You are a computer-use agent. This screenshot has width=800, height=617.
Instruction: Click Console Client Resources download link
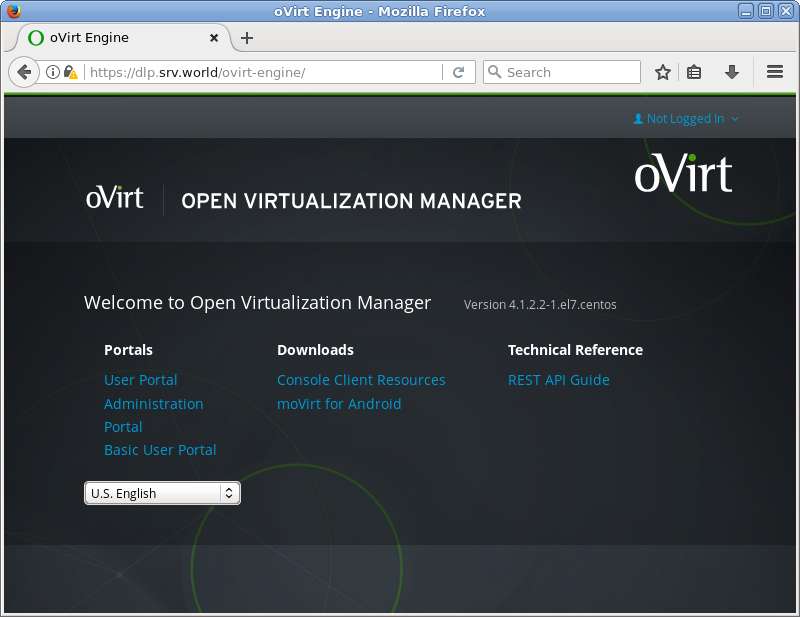361,380
